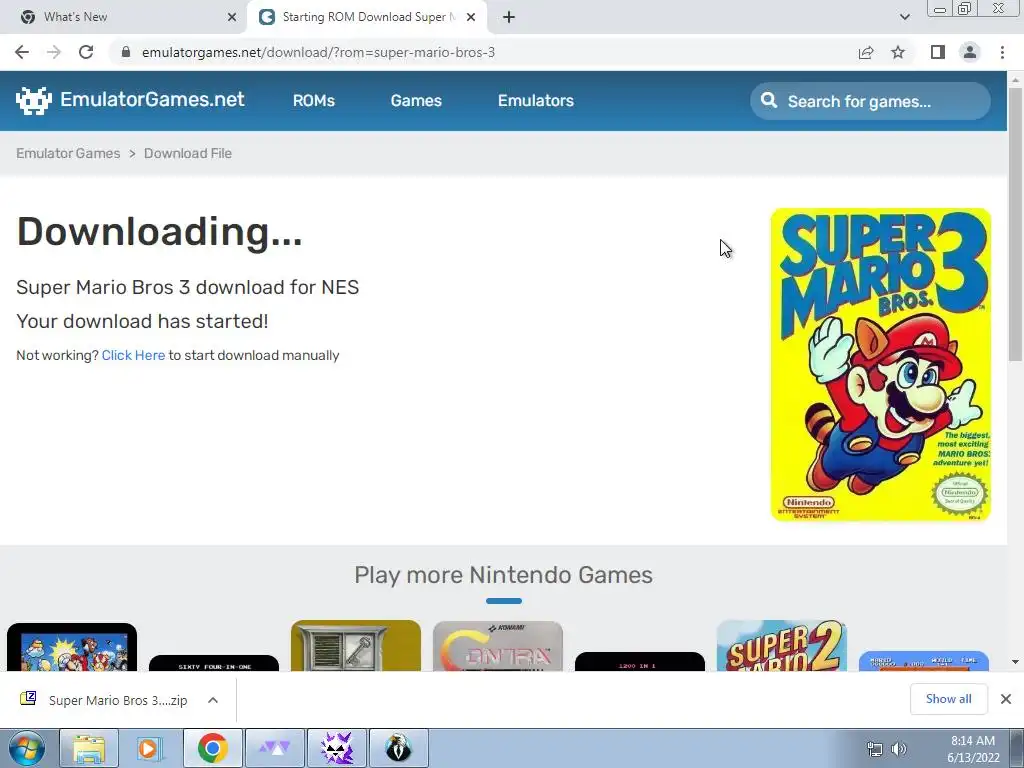This screenshot has width=1024, height=768.
Task: Open the media player taskbar icon
Action: (149, 748)
